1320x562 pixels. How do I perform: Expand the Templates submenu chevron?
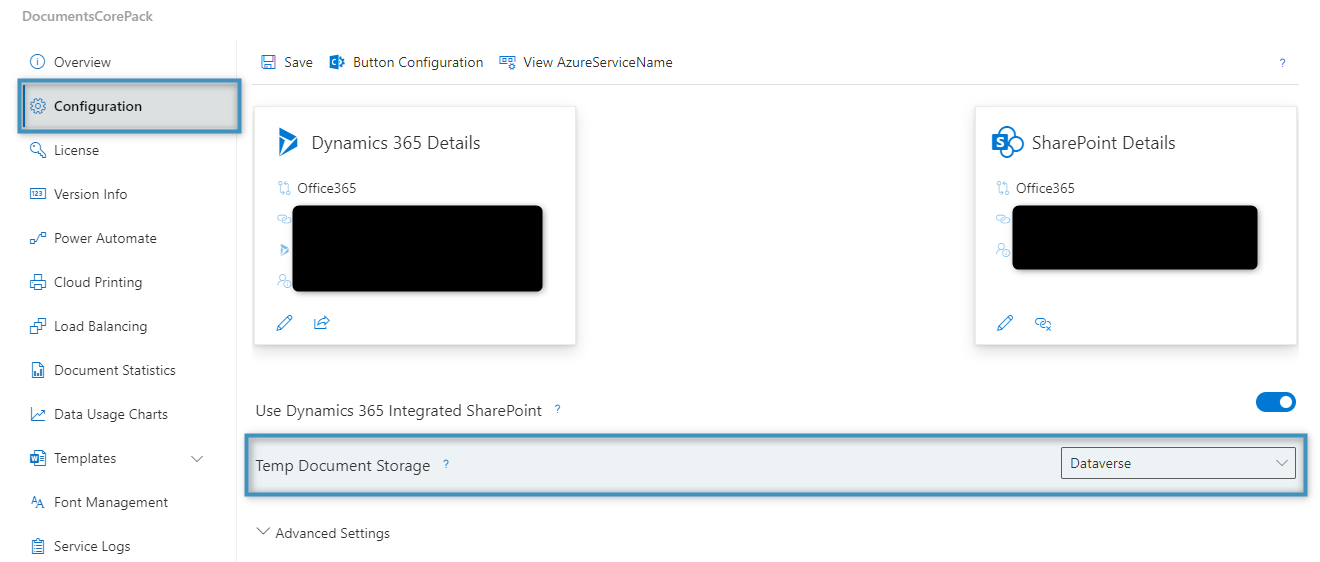coord(197,459)
